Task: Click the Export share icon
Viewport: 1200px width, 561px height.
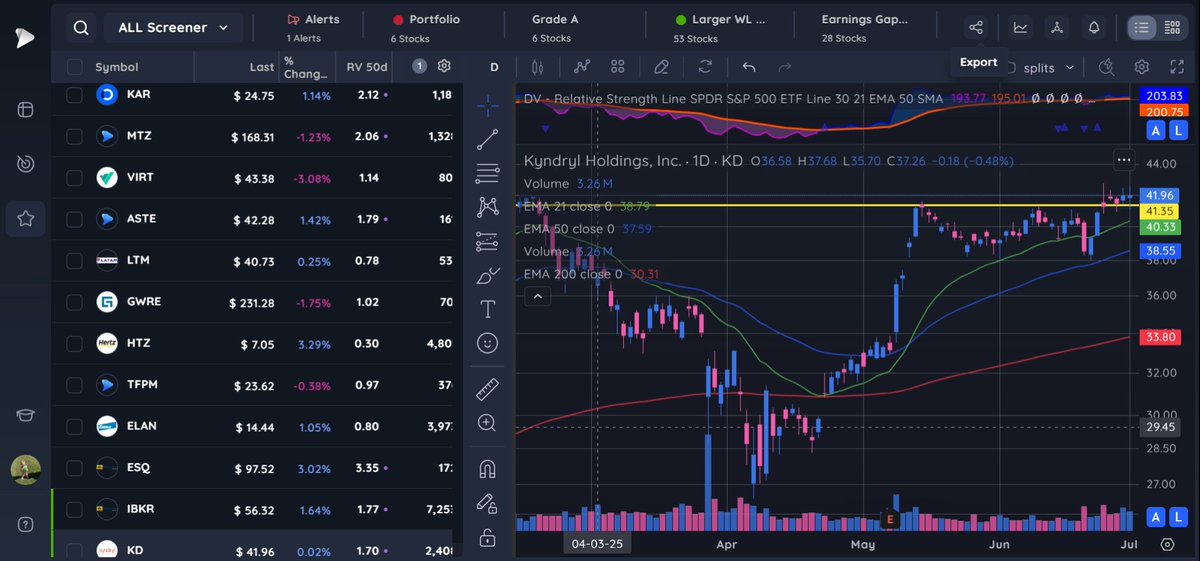Action: [977, 28]
